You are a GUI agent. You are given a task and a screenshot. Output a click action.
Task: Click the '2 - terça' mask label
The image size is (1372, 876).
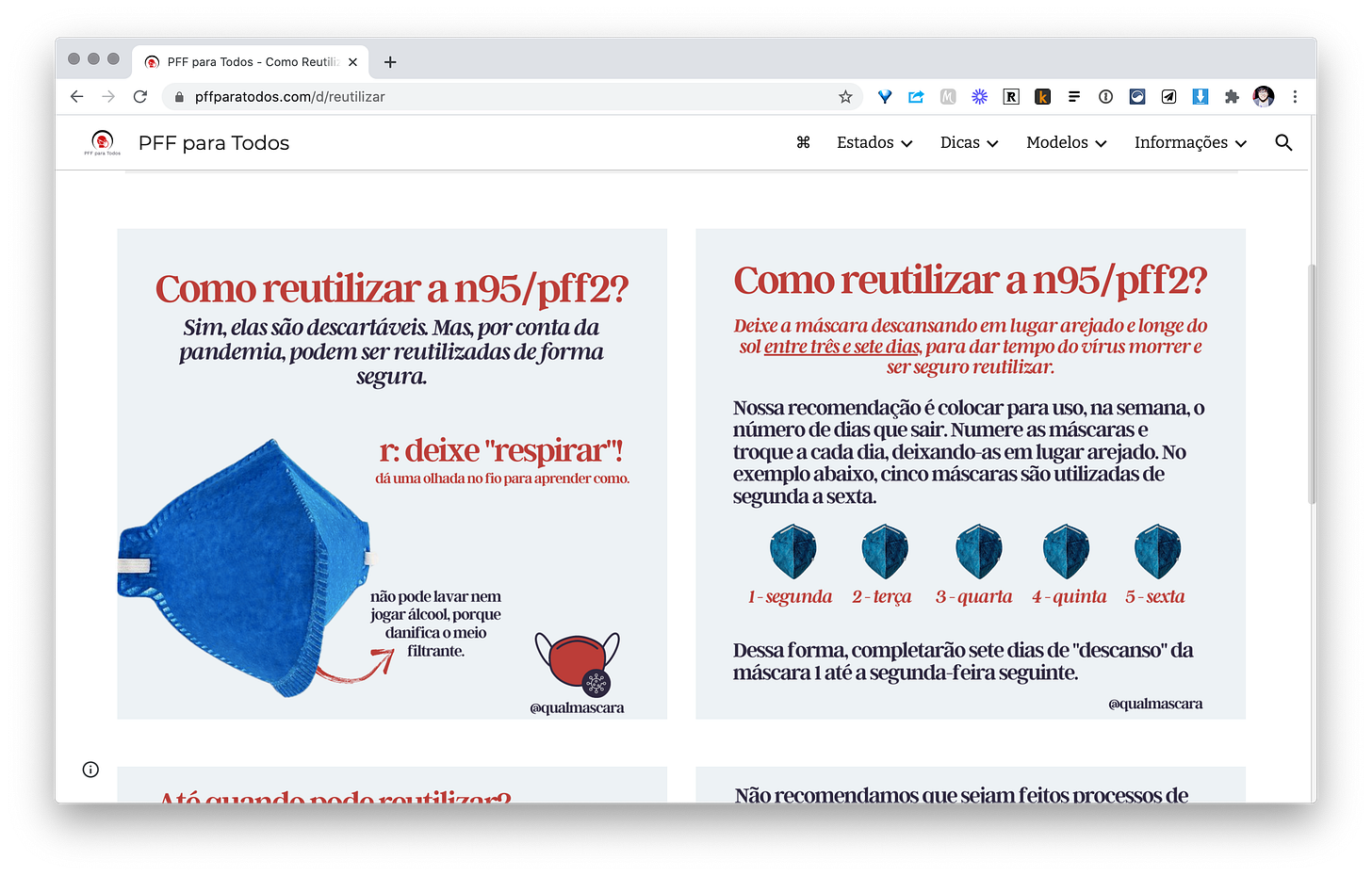(x=882, y=596)
